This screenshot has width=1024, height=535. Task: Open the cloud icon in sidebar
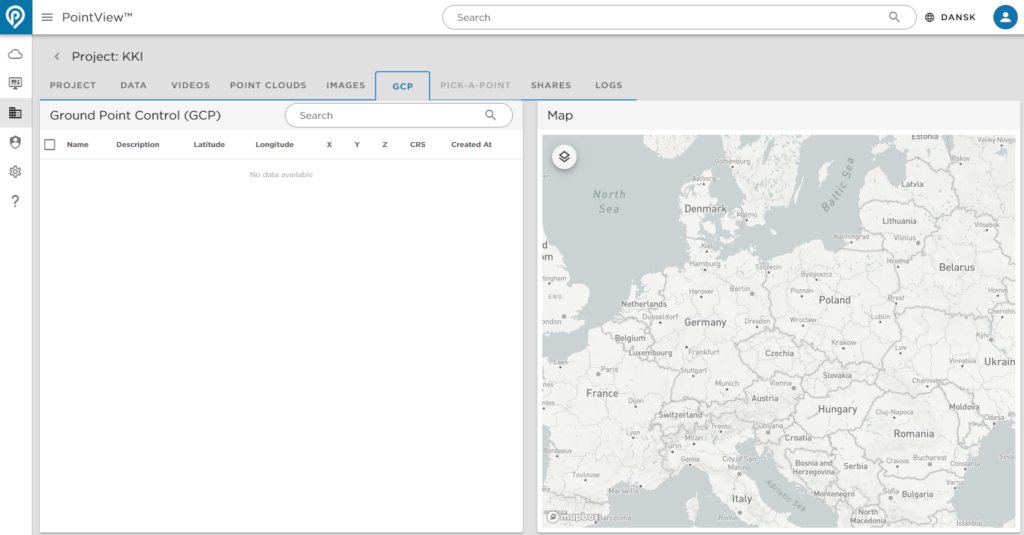pos(15,54)
